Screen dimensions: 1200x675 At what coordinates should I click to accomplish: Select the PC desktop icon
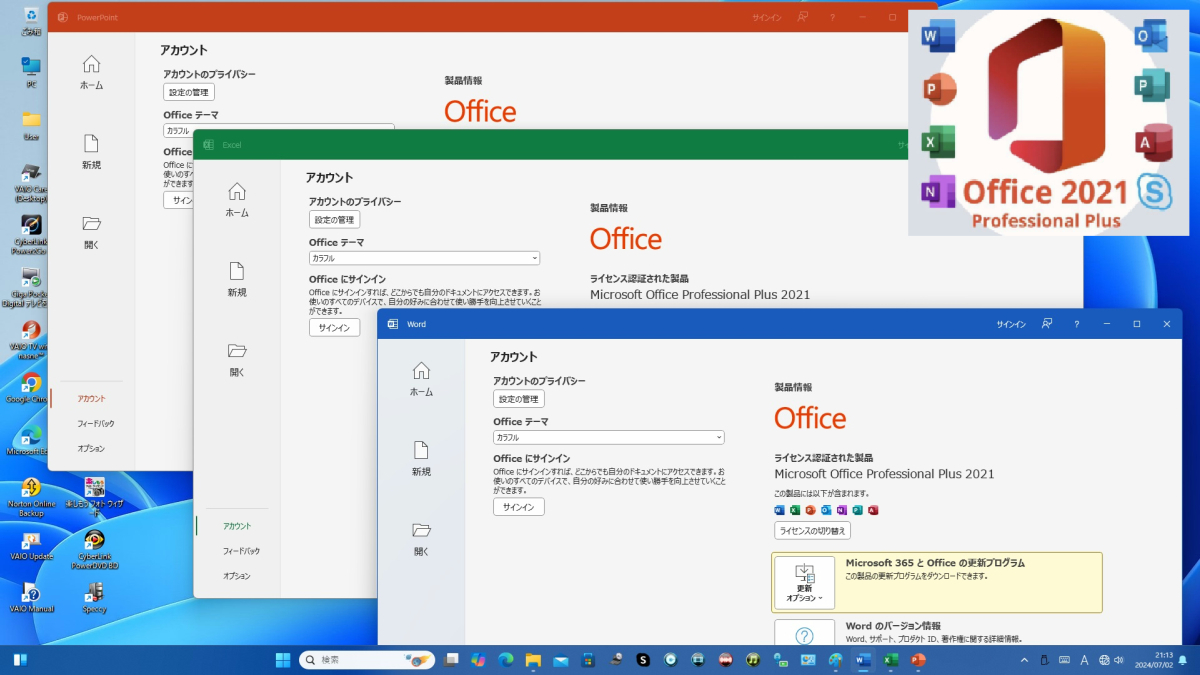pyautogui.click(x=31, y=71)
